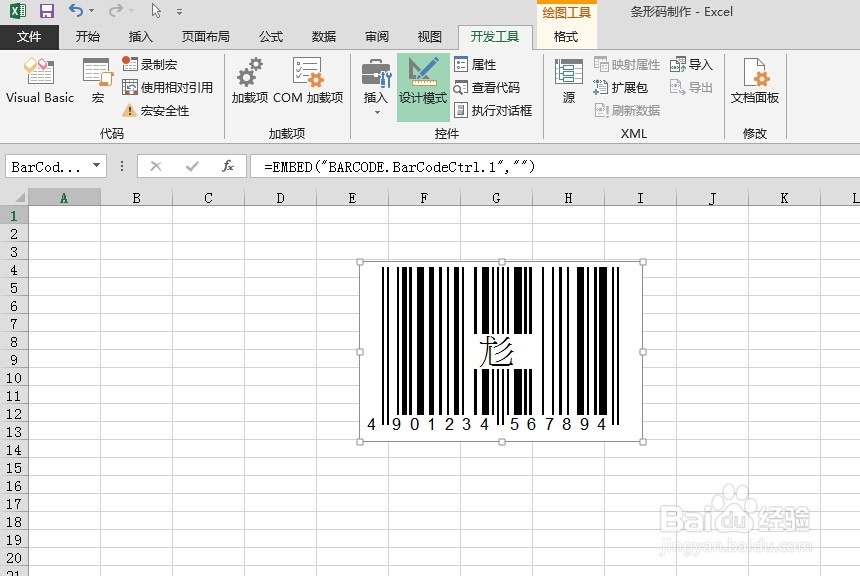Undo the last action
Screen dimensions: 860x576
[x=76, y=10]
